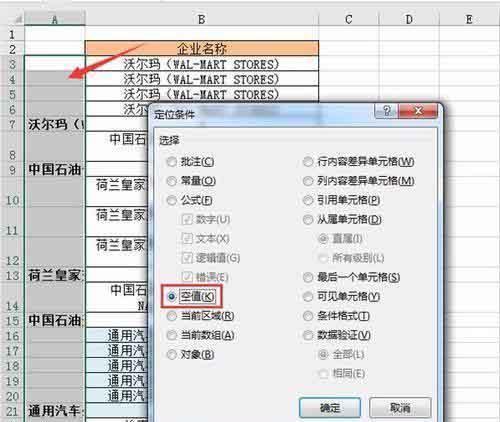Toggle the 错误(E) checkbox
Image resolution: width=500 pixels, height=422 pixels.
point(187,277)
